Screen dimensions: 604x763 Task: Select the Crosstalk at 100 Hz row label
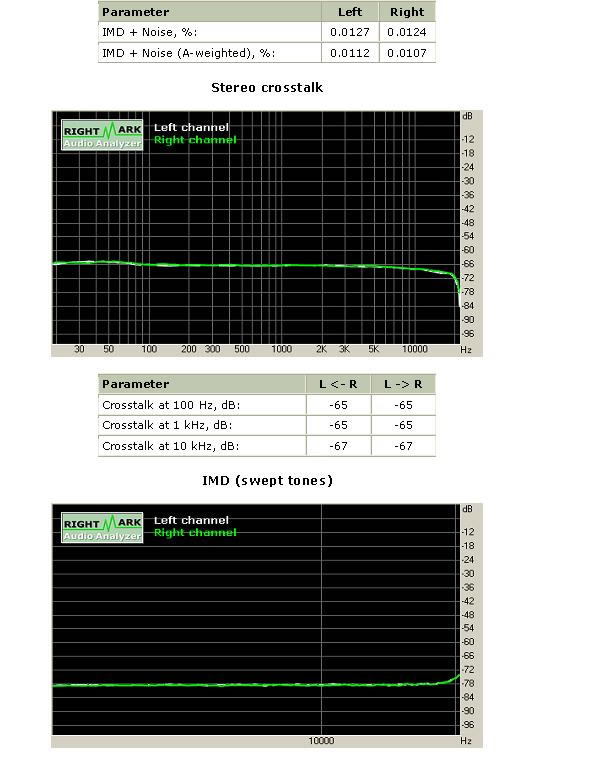[x=171, y=405]
